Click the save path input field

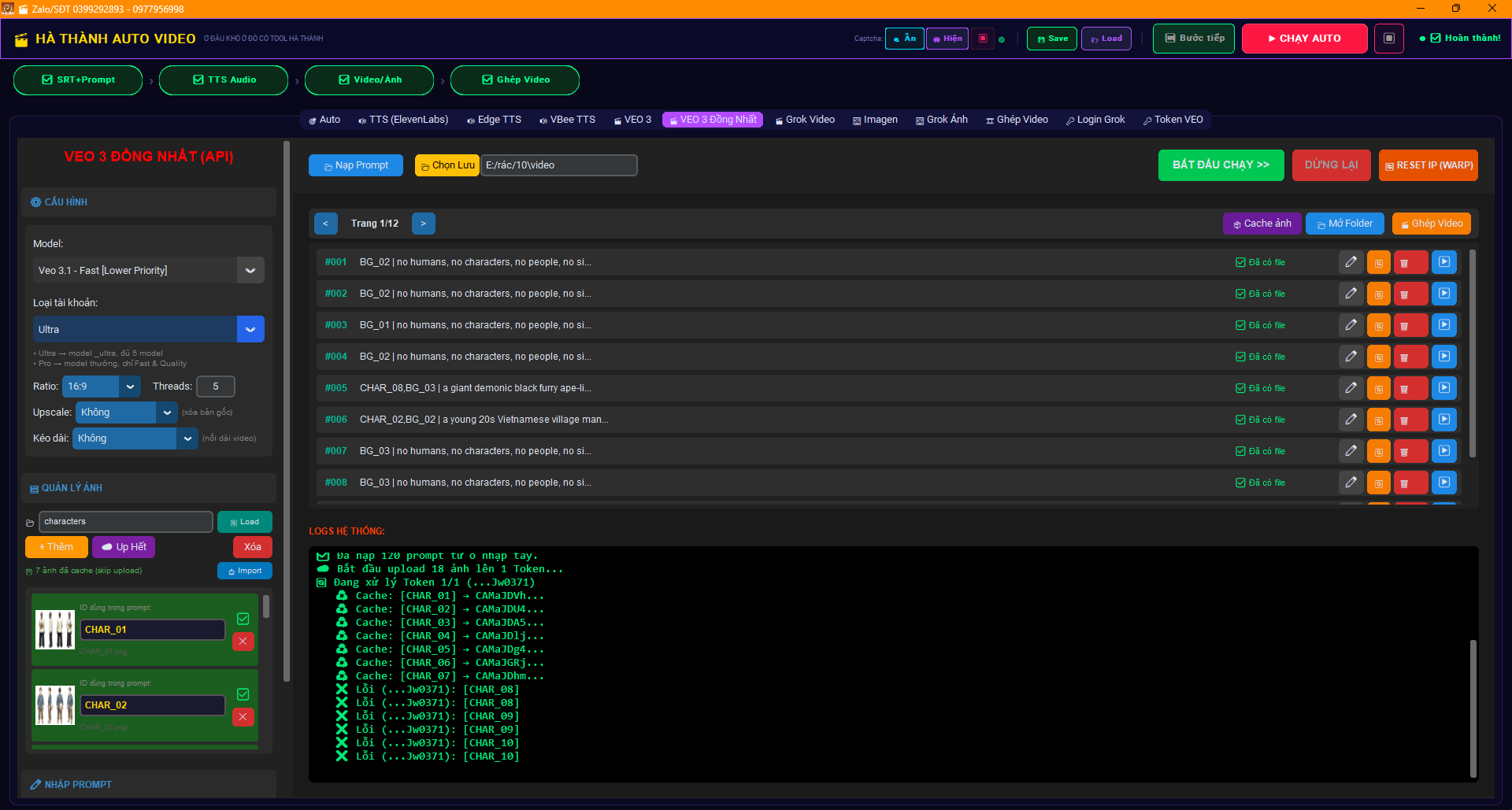tap(558, 165)
